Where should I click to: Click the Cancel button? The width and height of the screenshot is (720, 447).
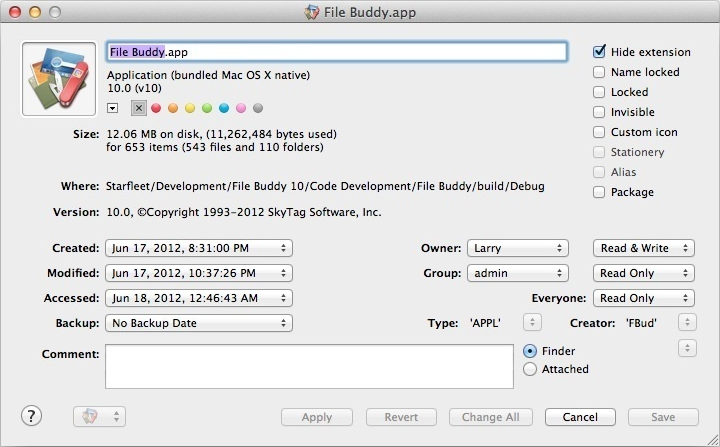[580, 417]
